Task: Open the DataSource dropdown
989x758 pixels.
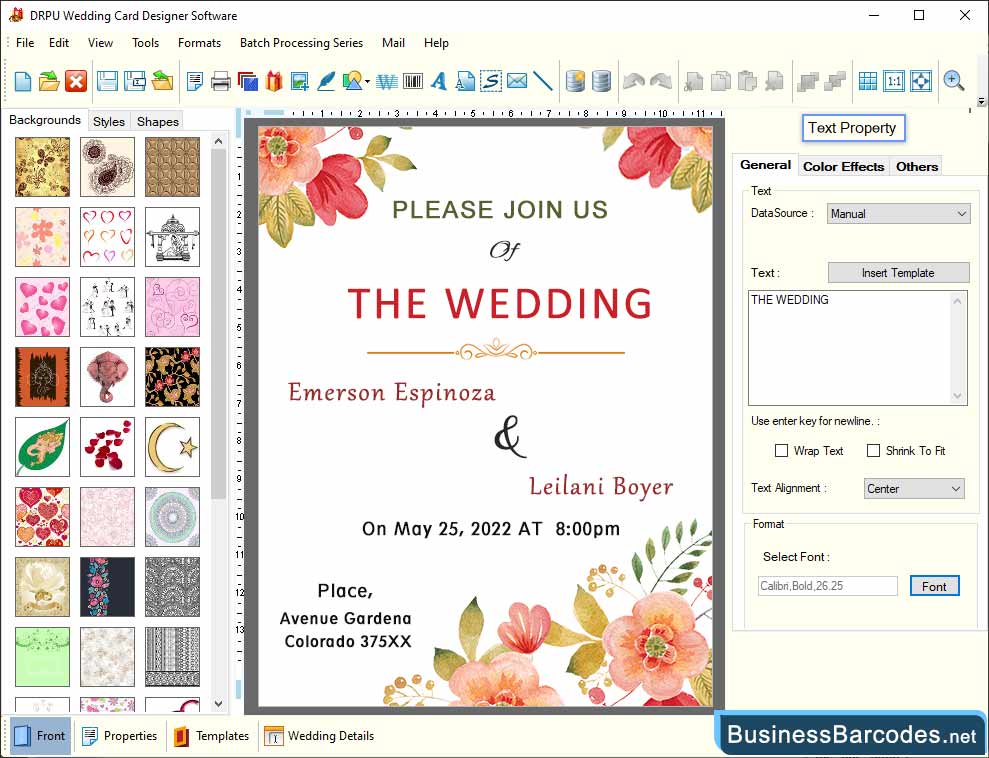Action: coord(898,214)
